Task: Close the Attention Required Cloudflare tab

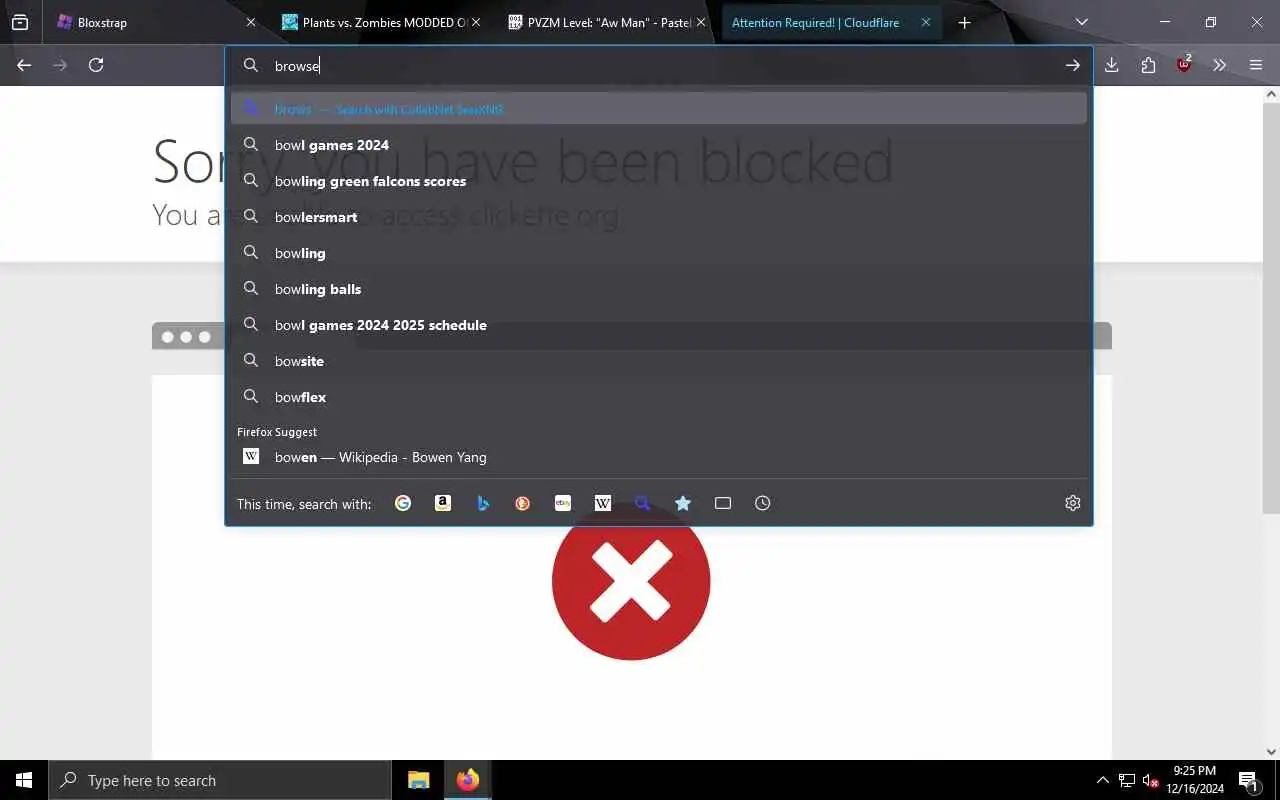Action: [926, 22]
